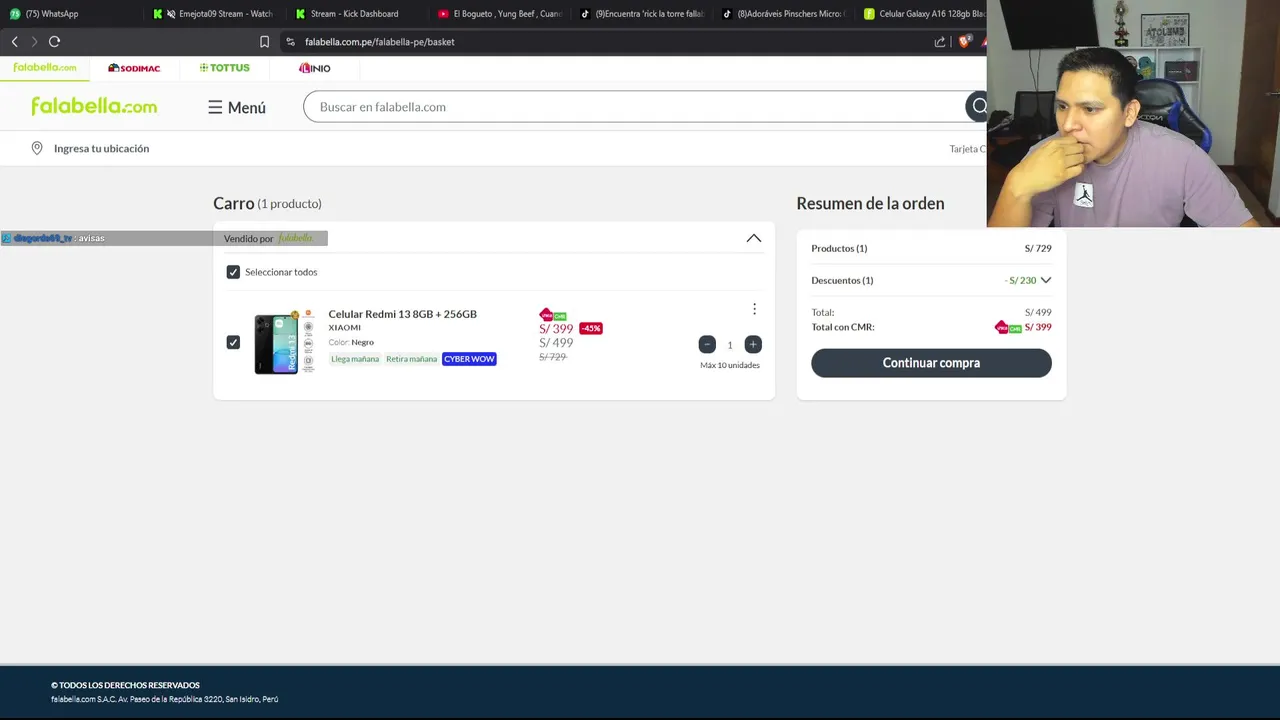Image resolution: width=1280 pixels, height=720 pixels.
Task: Click the CYBER WOW badge
Action: click(x=469, y=359)
